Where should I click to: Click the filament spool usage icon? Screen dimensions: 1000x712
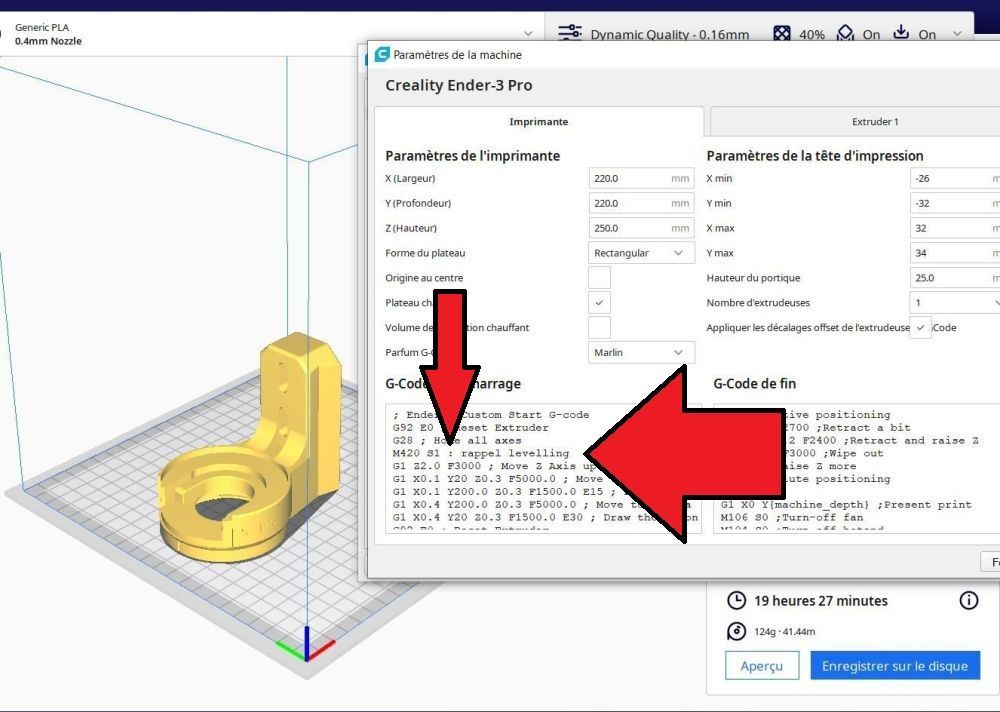point(736,632)
